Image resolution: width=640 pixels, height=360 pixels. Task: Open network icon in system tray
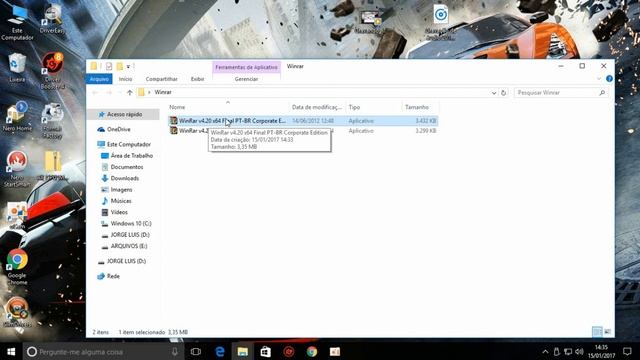[568, 351]
